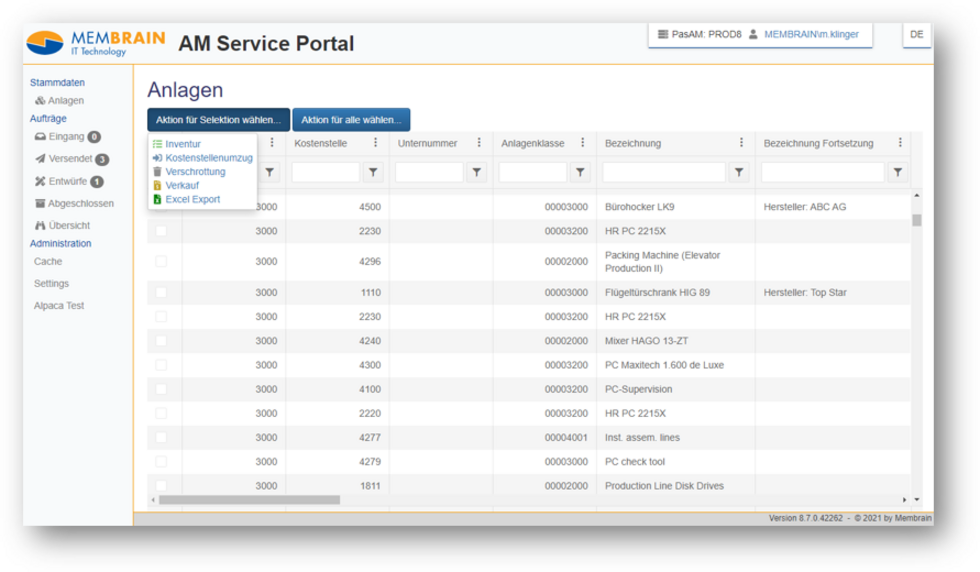Open 'Aktion für Selektion wählen' dropdown
The image size is (980, 572).
(218, 120)
